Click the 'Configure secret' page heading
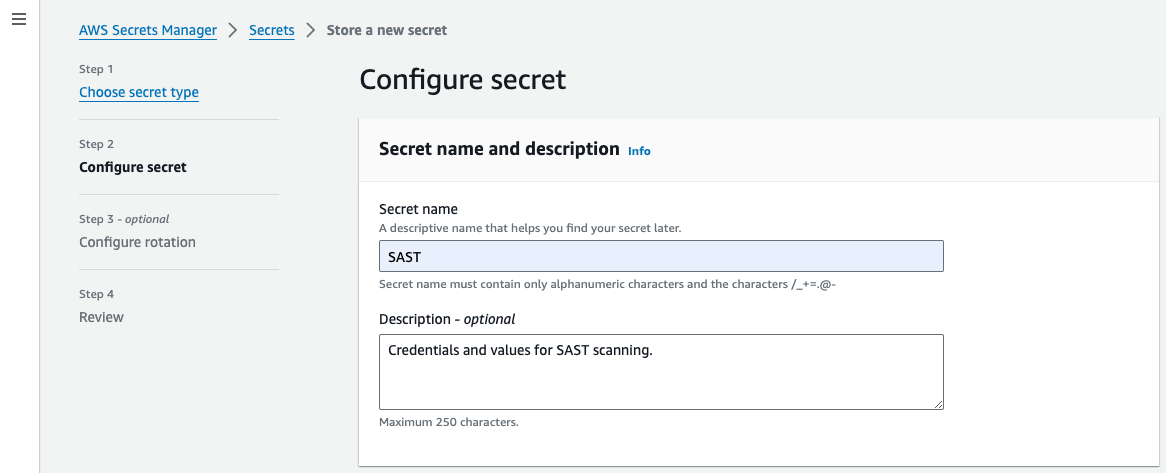 (463, 80)
